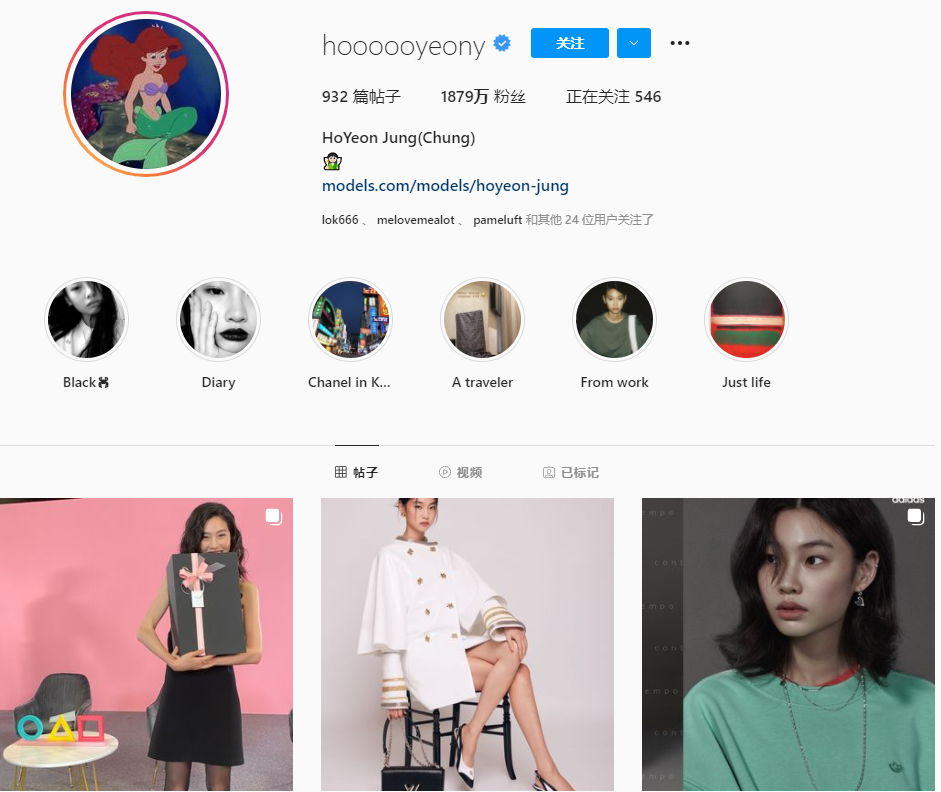Open the green sweatshirt portrait post
The width and height of the screenshot is (941, 792).
[788, 644]
